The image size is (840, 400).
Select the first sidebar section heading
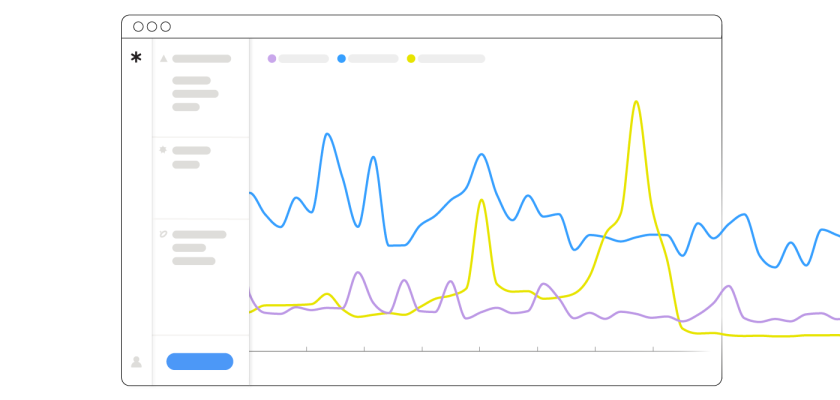(x=201, y=59)
